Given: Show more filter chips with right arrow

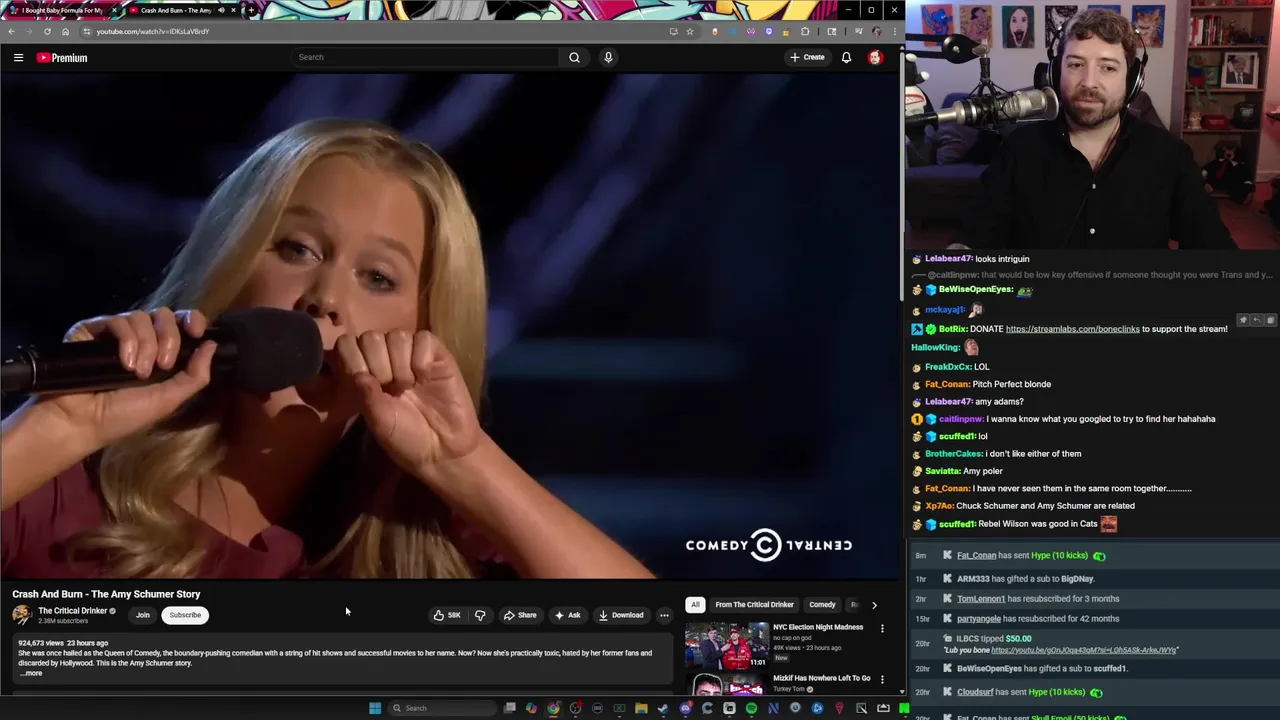Looking at the screenshot, I should click(874, 604).
